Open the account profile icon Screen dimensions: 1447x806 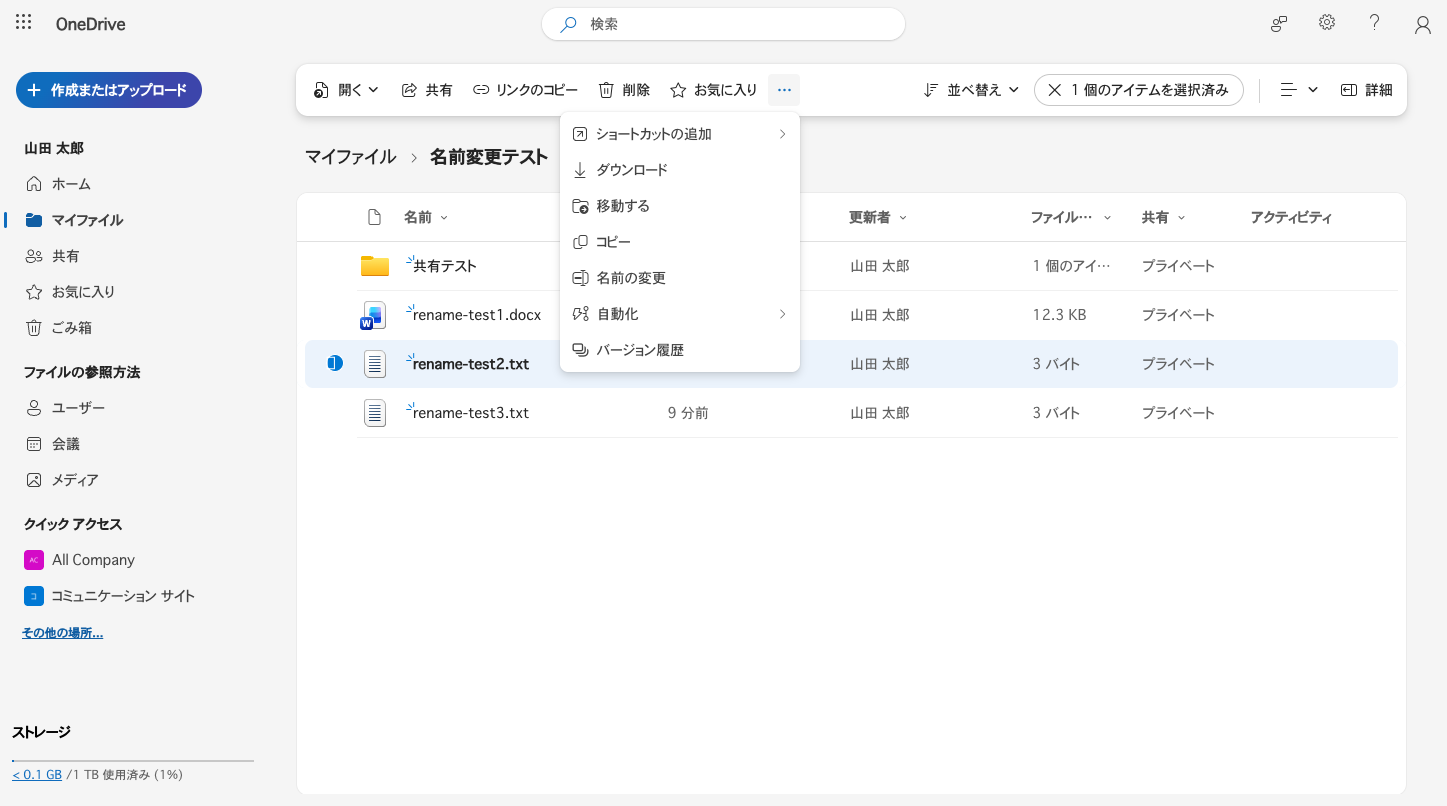coord(1422,25)
